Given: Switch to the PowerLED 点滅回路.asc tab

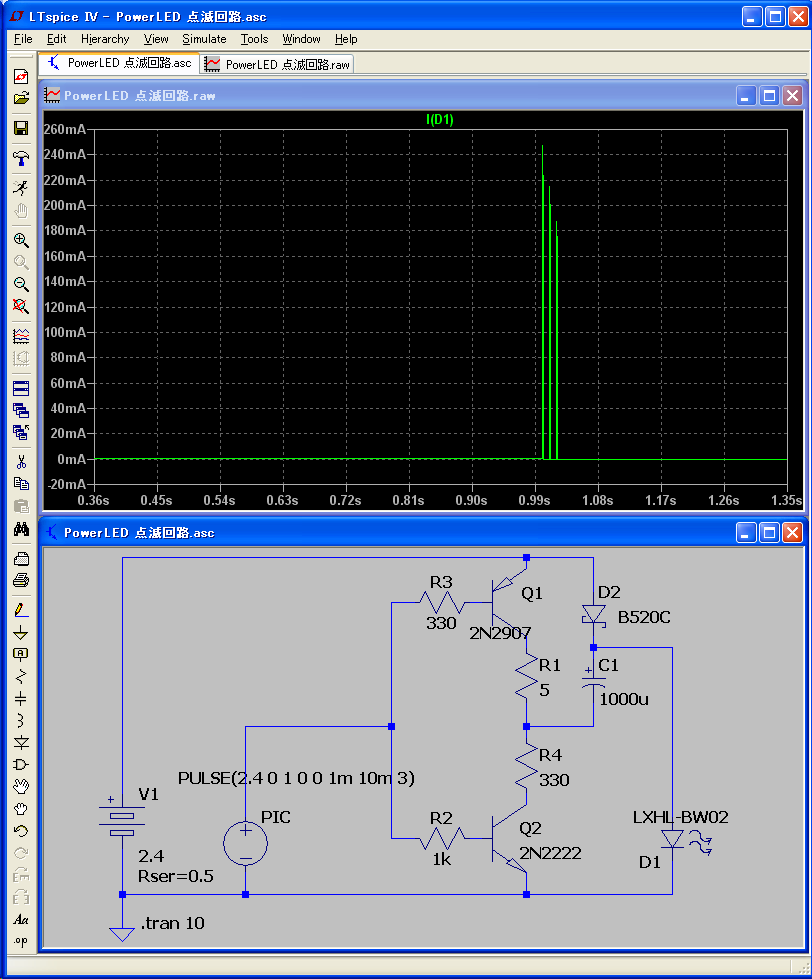Looking at the screenshot, I should (119, 63).
